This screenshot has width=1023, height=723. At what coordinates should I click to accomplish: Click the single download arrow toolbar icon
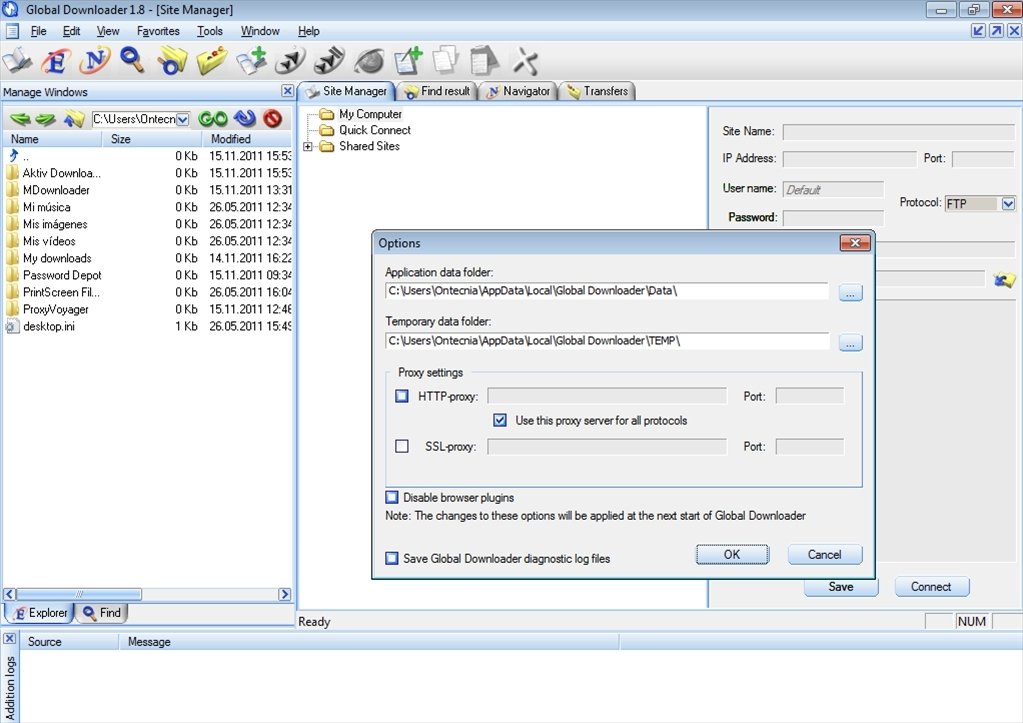click(x=290, y=61)
